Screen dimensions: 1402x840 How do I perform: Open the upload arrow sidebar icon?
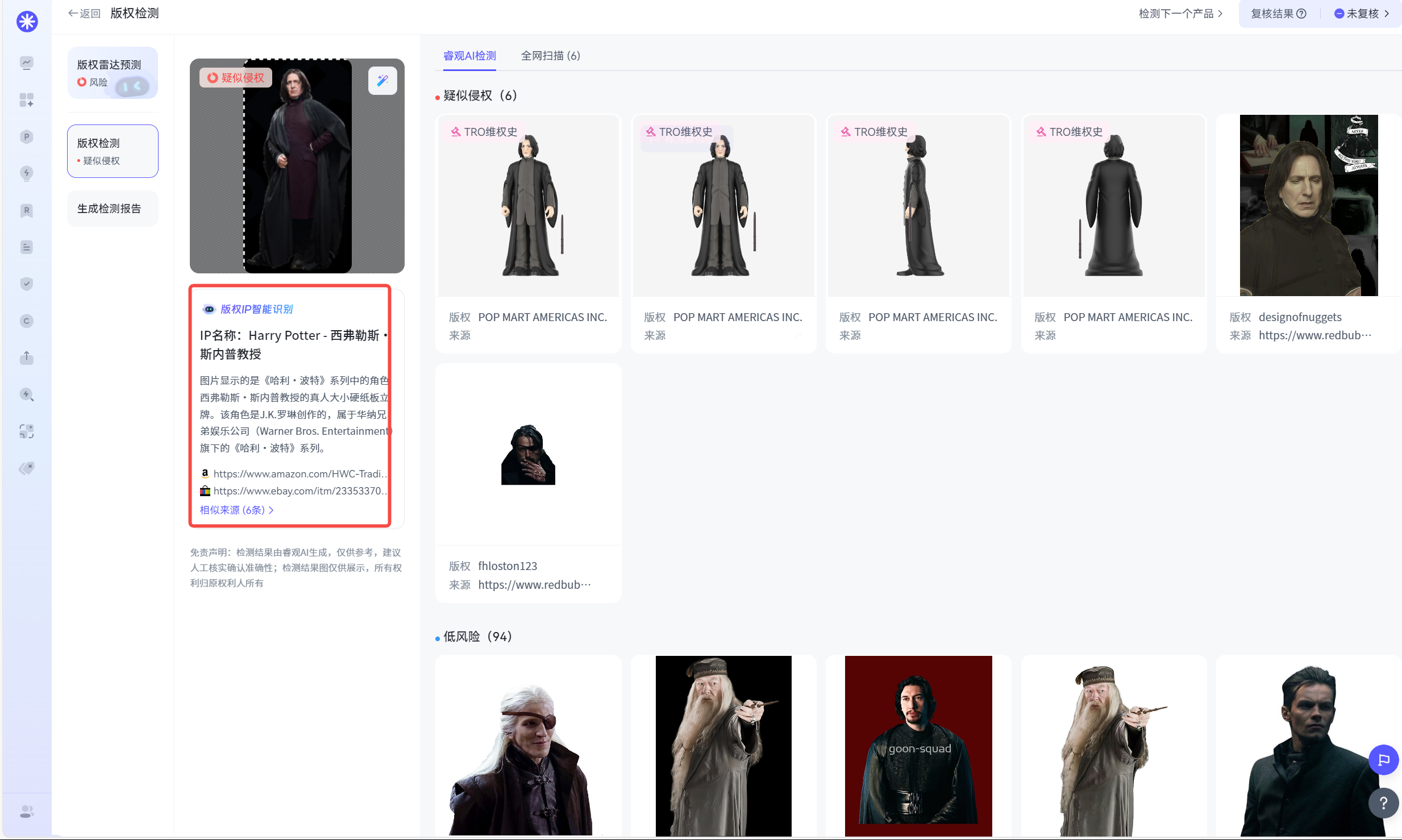(x=27, y=357)
